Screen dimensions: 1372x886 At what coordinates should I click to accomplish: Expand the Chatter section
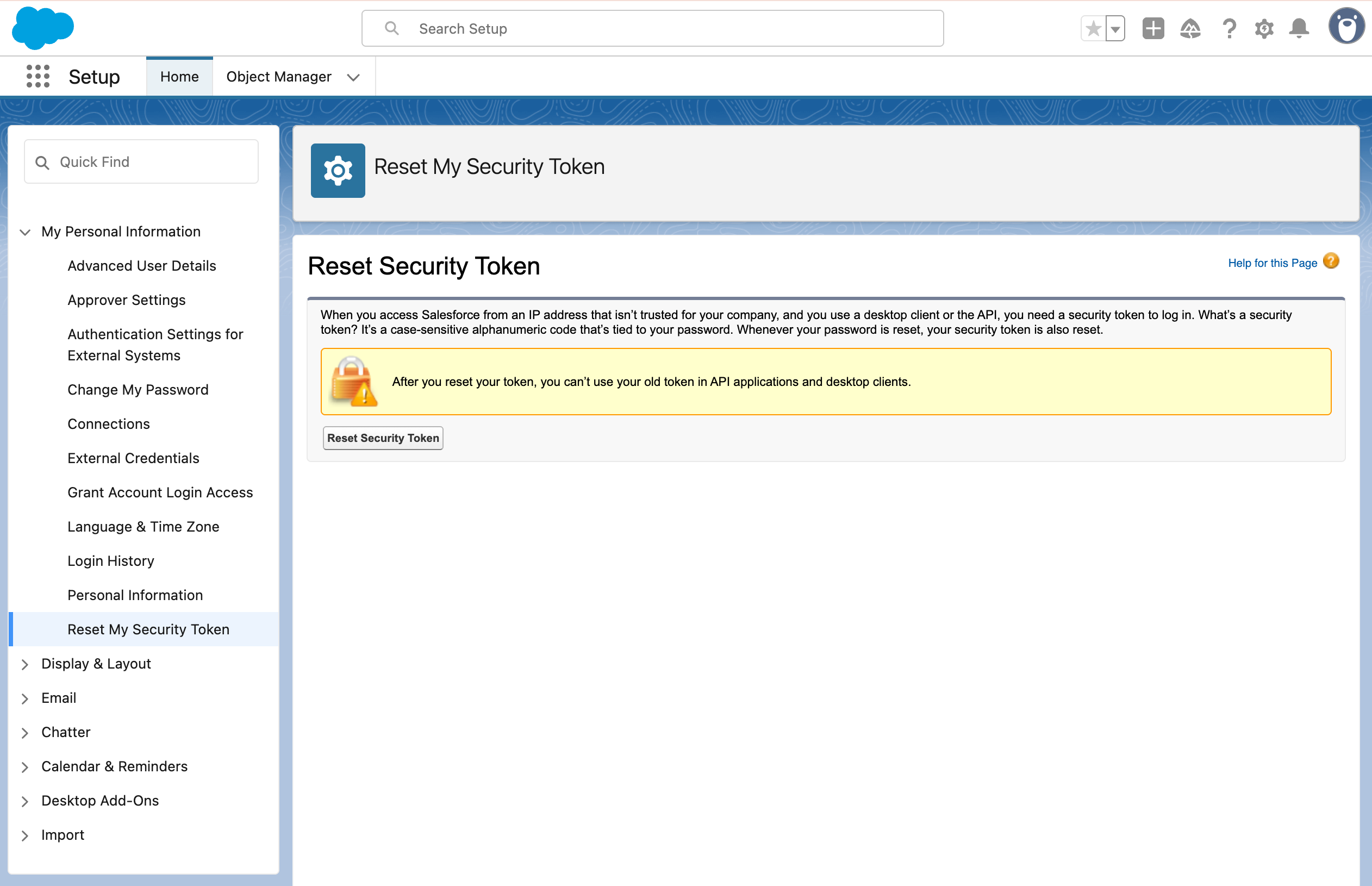click(x=25, y=732)
